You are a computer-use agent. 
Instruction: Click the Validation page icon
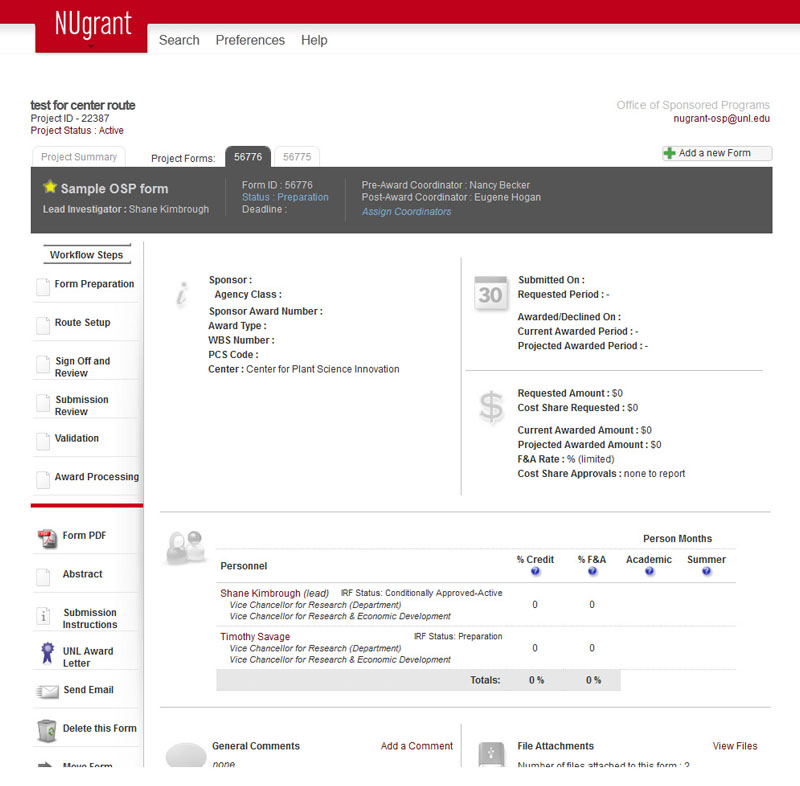click(x=43, y=441)
